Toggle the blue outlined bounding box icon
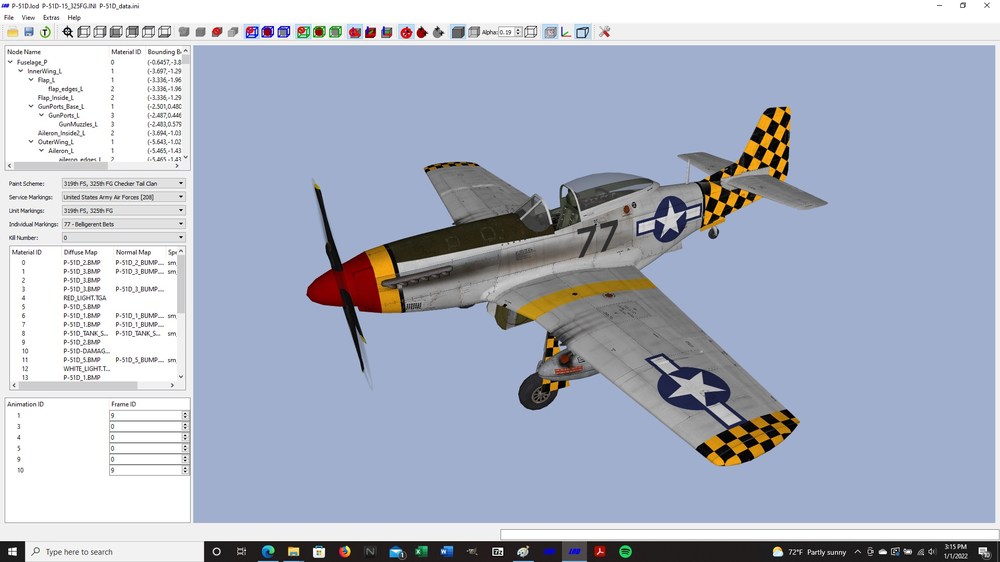Image resolution: width=1000 pixels, height=562 pixels. [x=582, y=32]
